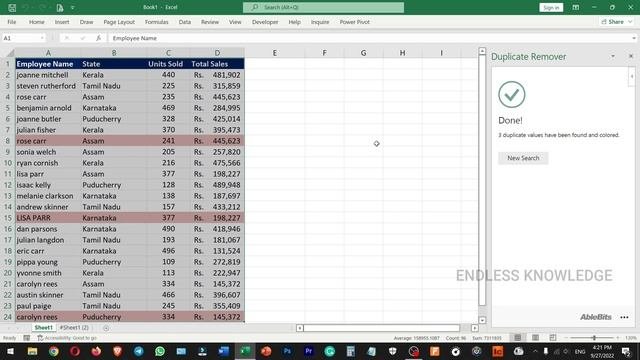Expand the formula bar chevron
Viewport: 640px width, 360px height.
(633, 38)
